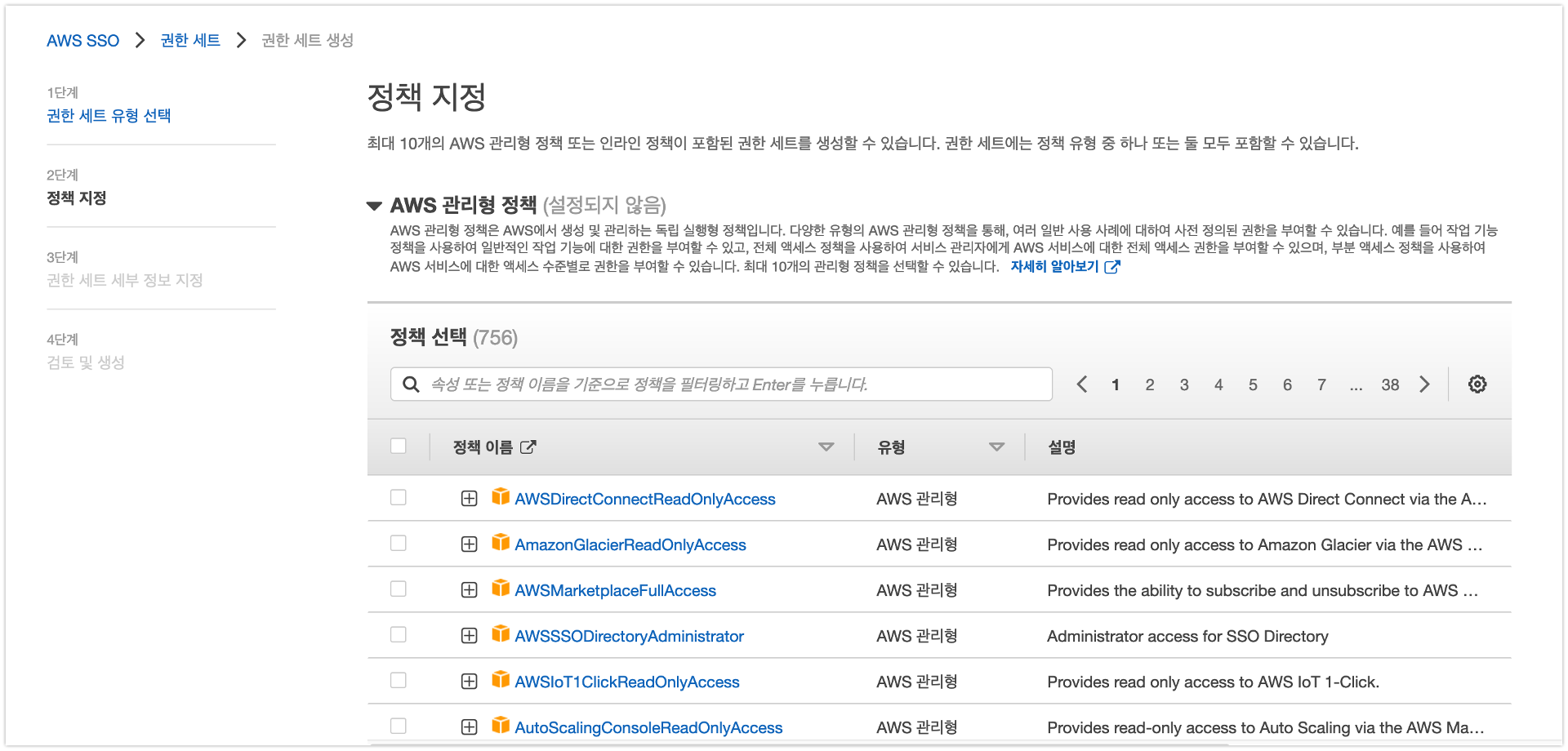
Task: Click the 정책 선택 (756) heading
Action: (x=454, y=337)
